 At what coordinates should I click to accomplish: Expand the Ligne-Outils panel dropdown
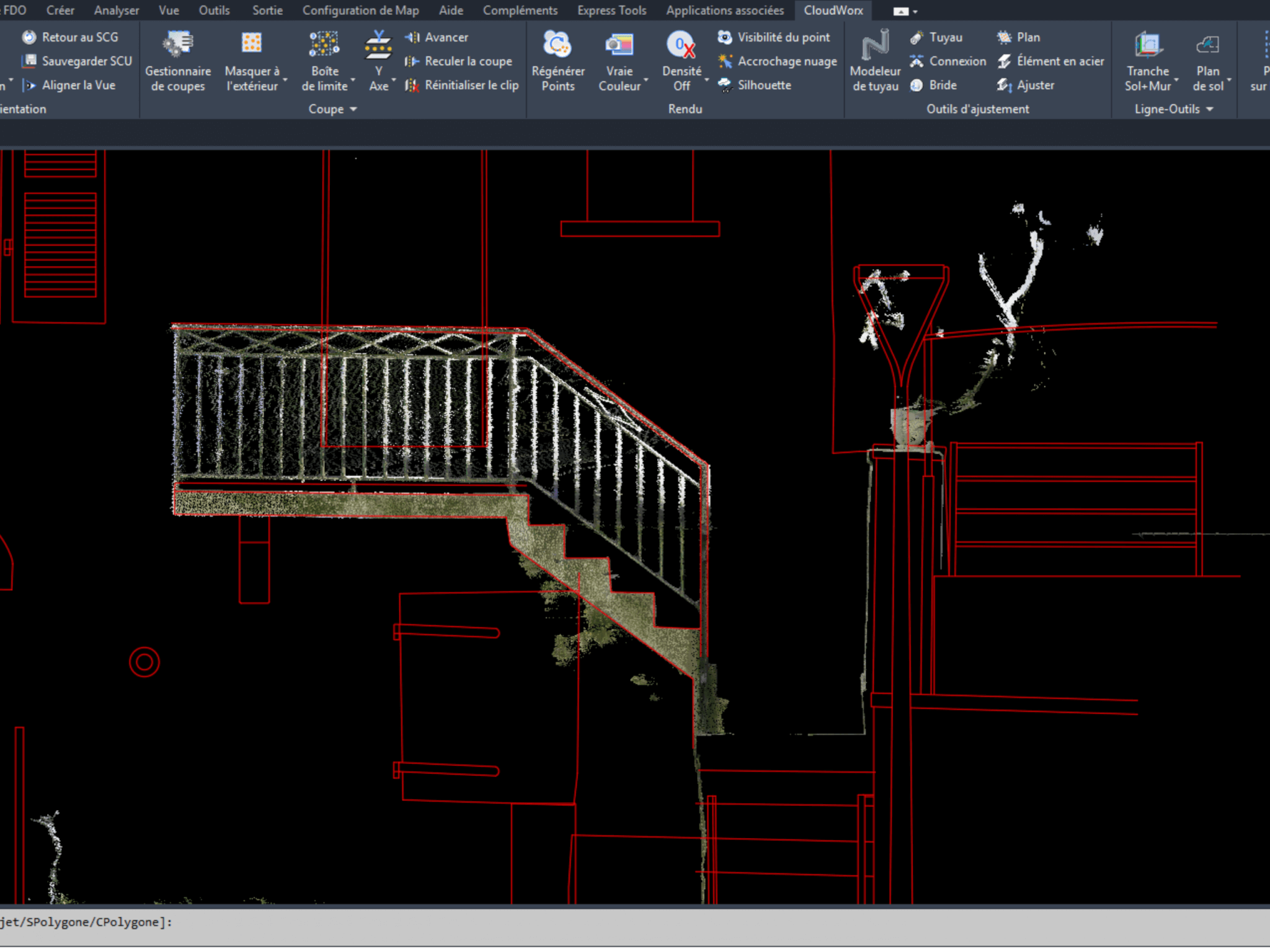pos(1209,109)
